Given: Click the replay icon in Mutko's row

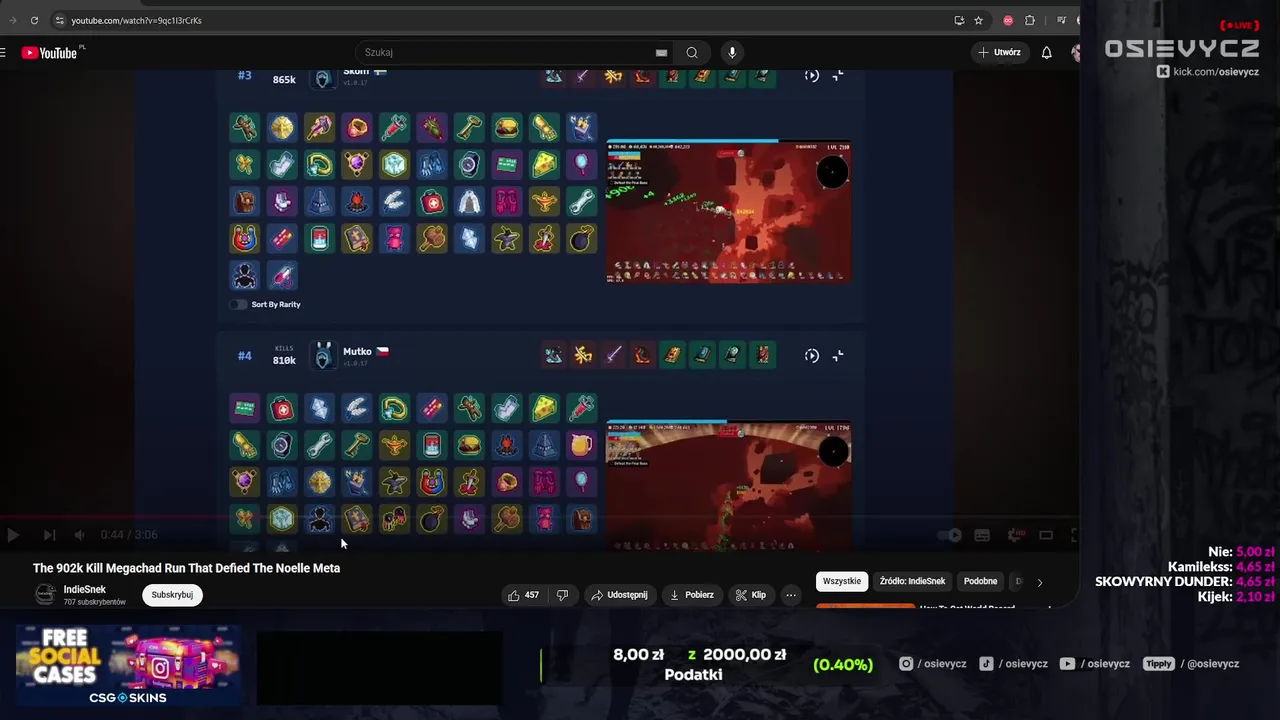Looking at the screenshot, I should [x=812, y=355].
